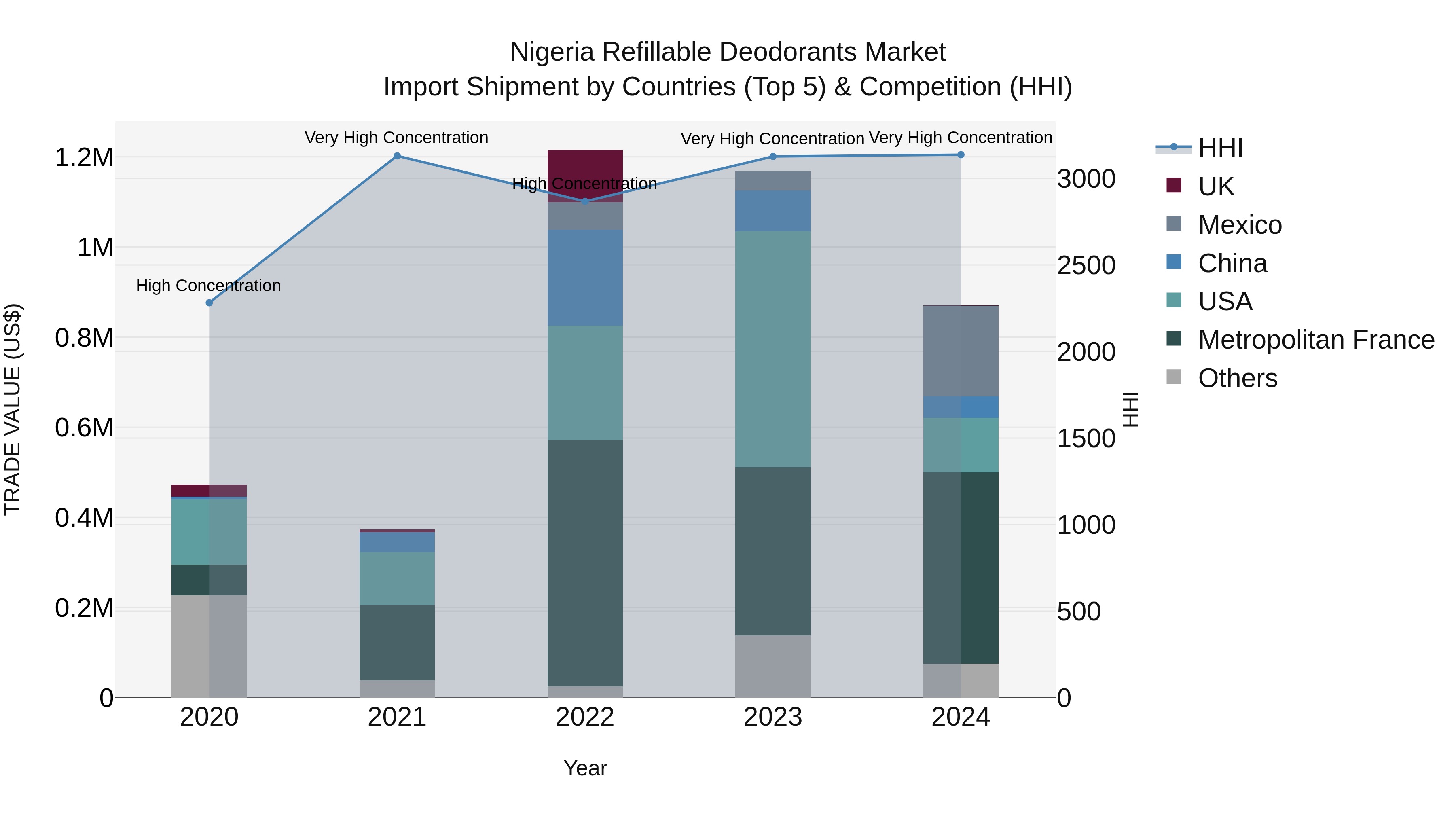Click the '1000' right axis tick
The height and width of the screenshot is (819, 1456).
(1086, 525)
